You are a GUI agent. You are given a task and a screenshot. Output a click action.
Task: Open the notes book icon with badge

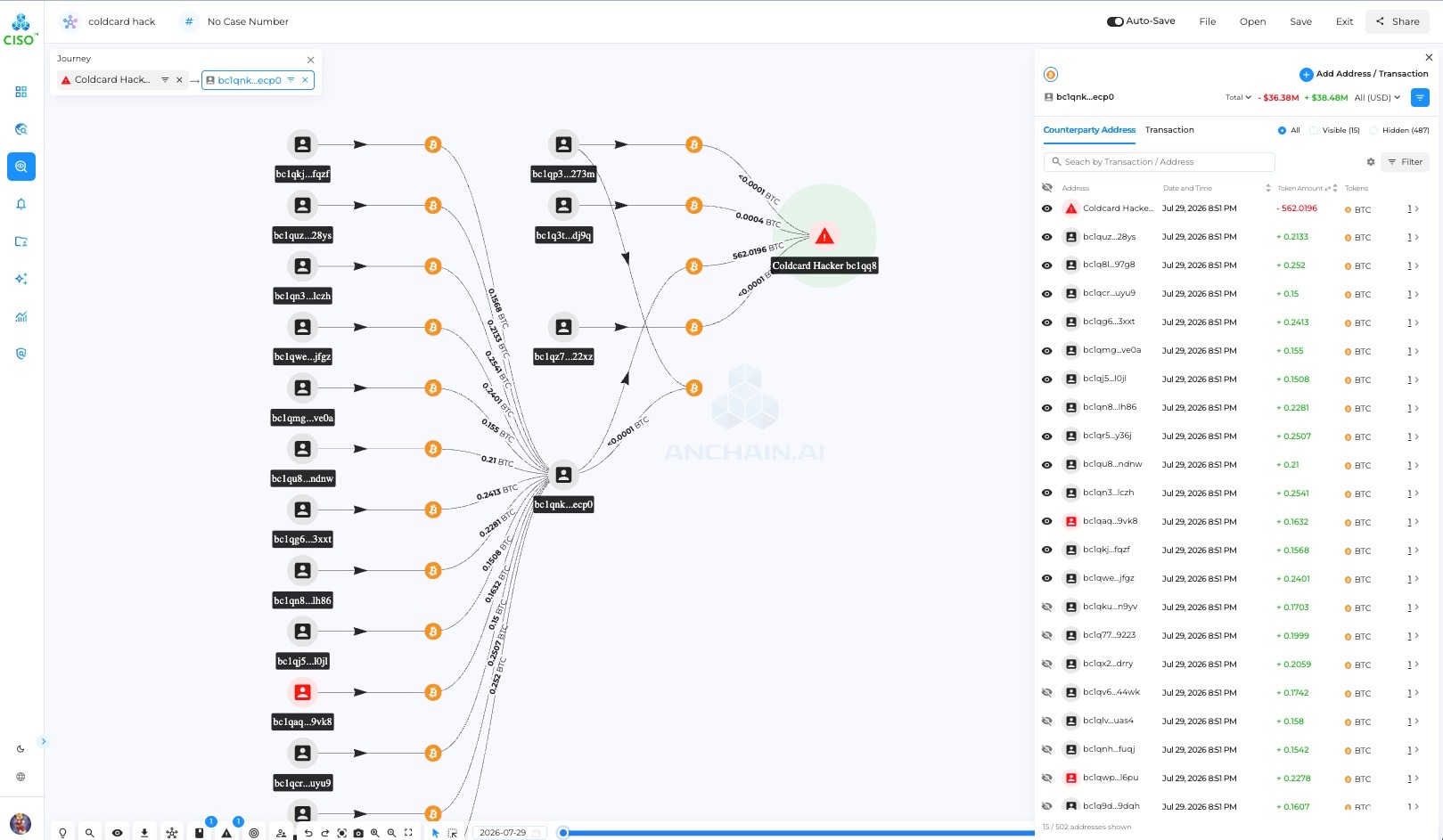(x=200, y=833)
